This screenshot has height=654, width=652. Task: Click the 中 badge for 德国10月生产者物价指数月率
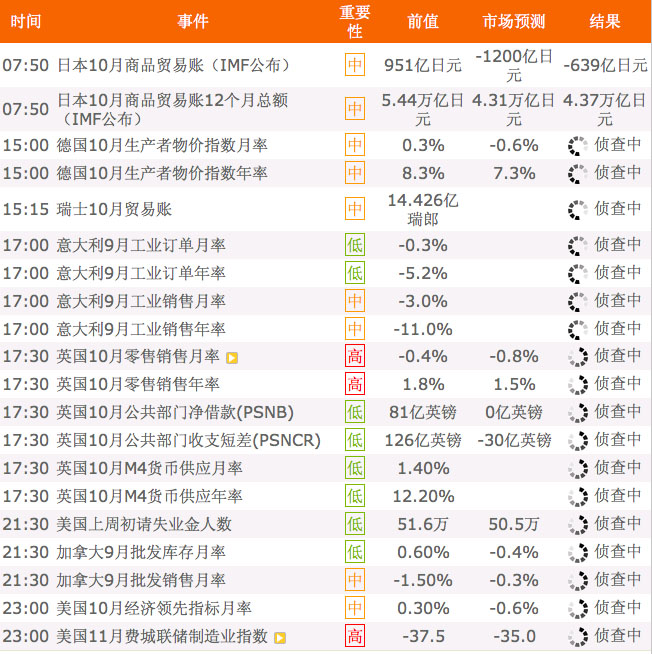(x=355, y=145)
